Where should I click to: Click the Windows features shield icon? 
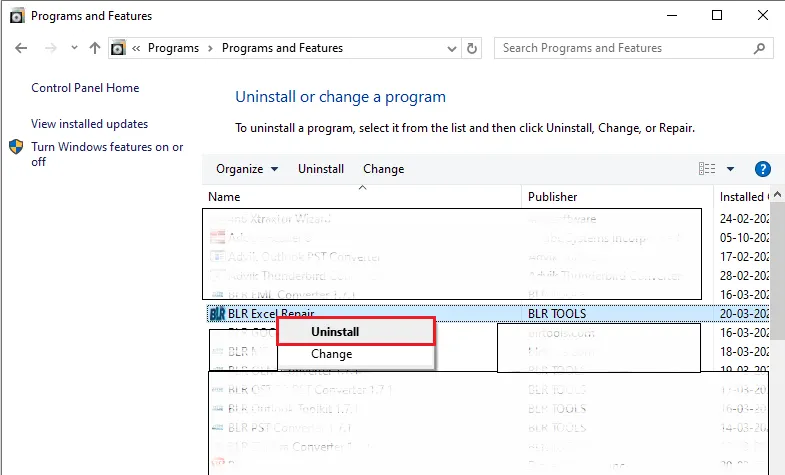[x=16, y=147]
